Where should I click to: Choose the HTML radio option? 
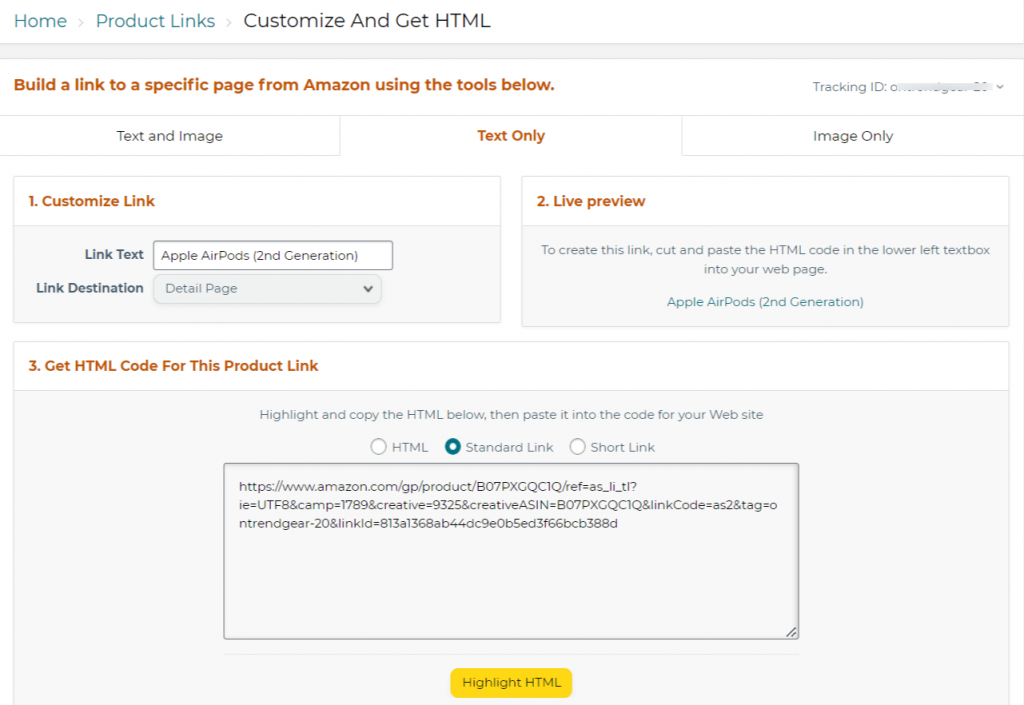tap(378, 447)
